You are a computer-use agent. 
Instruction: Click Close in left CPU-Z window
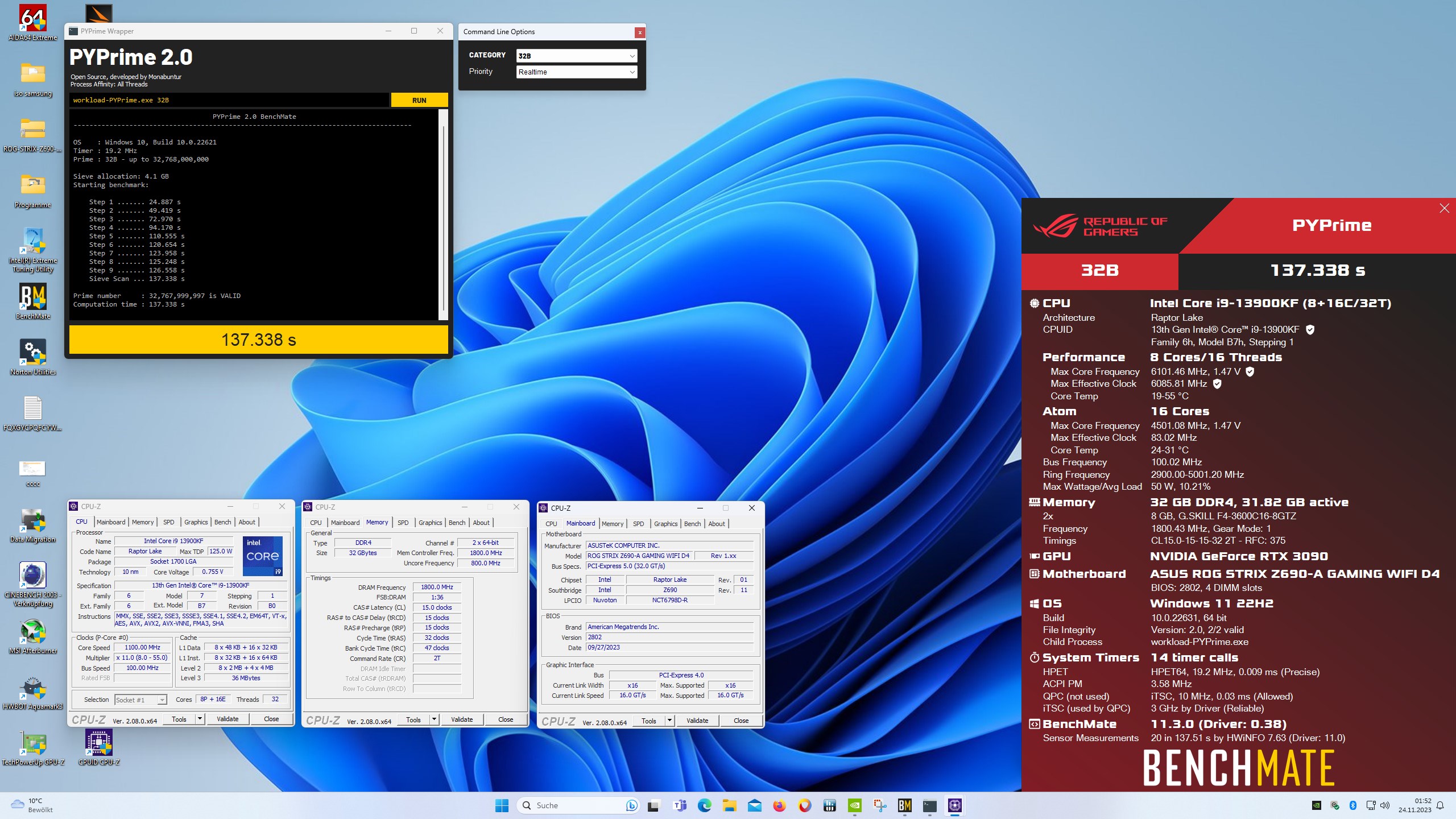[271, 719]
